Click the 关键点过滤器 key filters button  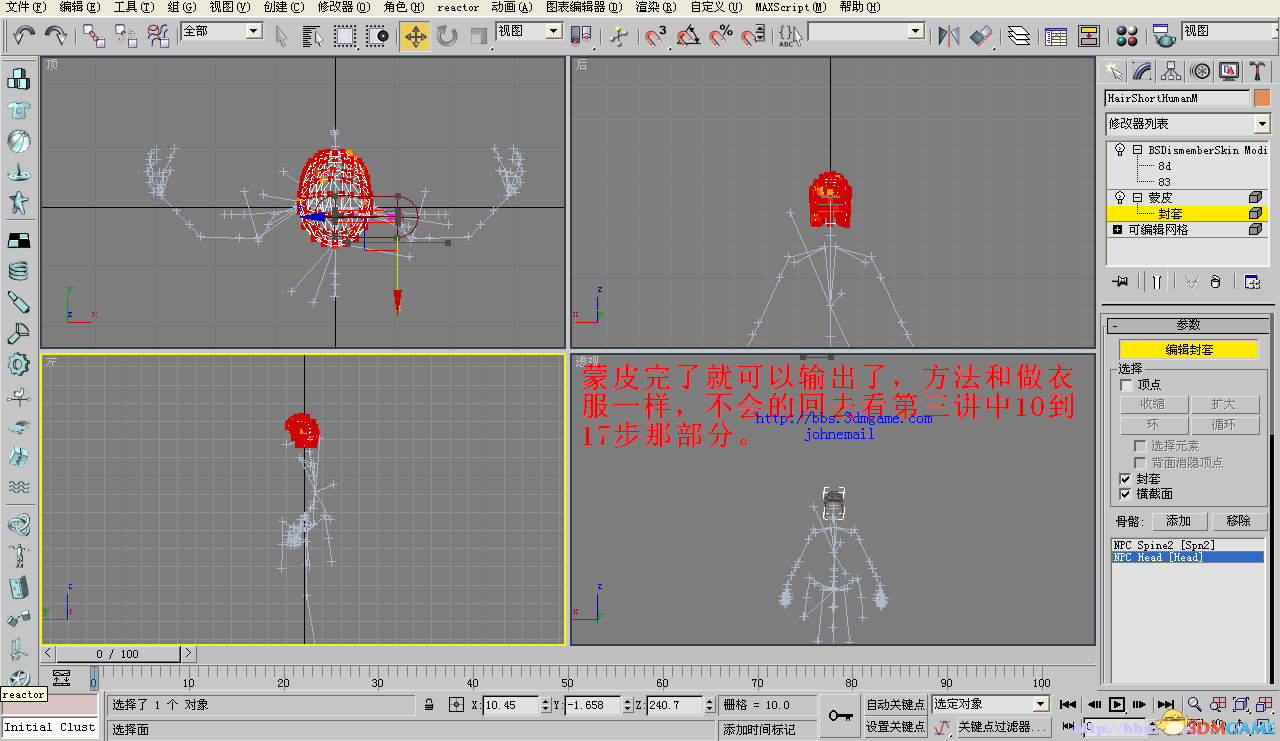(x=1002, y=727)
